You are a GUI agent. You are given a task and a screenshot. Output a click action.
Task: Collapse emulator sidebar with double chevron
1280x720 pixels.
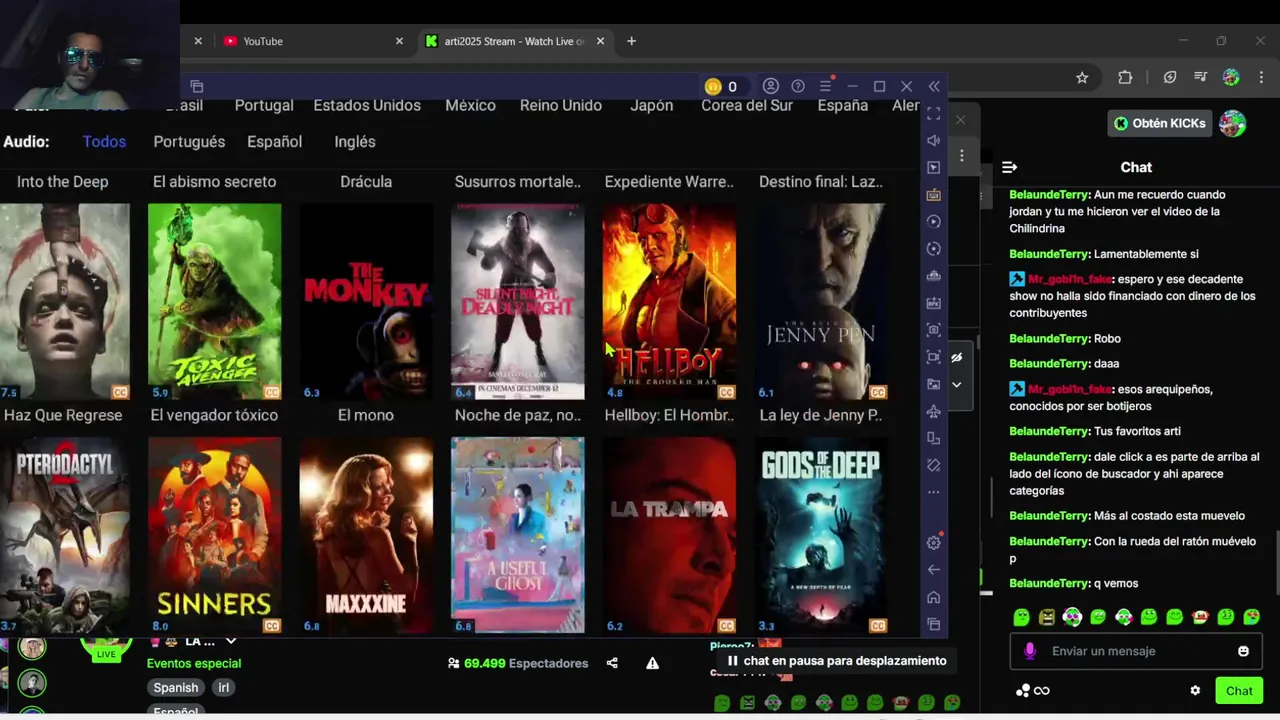(x=934, y=87)
